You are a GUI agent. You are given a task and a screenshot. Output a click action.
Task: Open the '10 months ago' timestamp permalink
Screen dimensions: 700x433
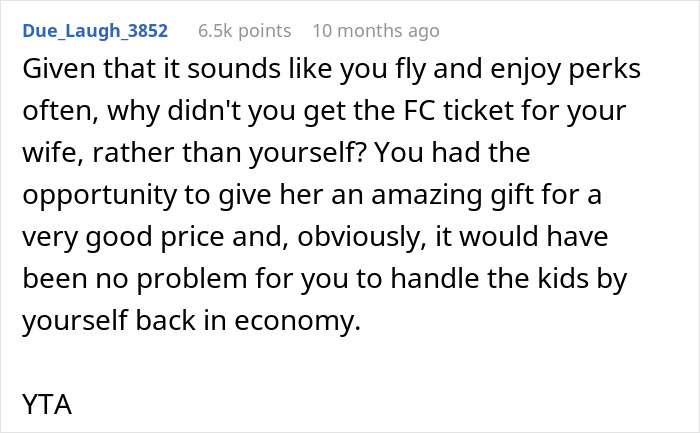(x=375, y=31)
